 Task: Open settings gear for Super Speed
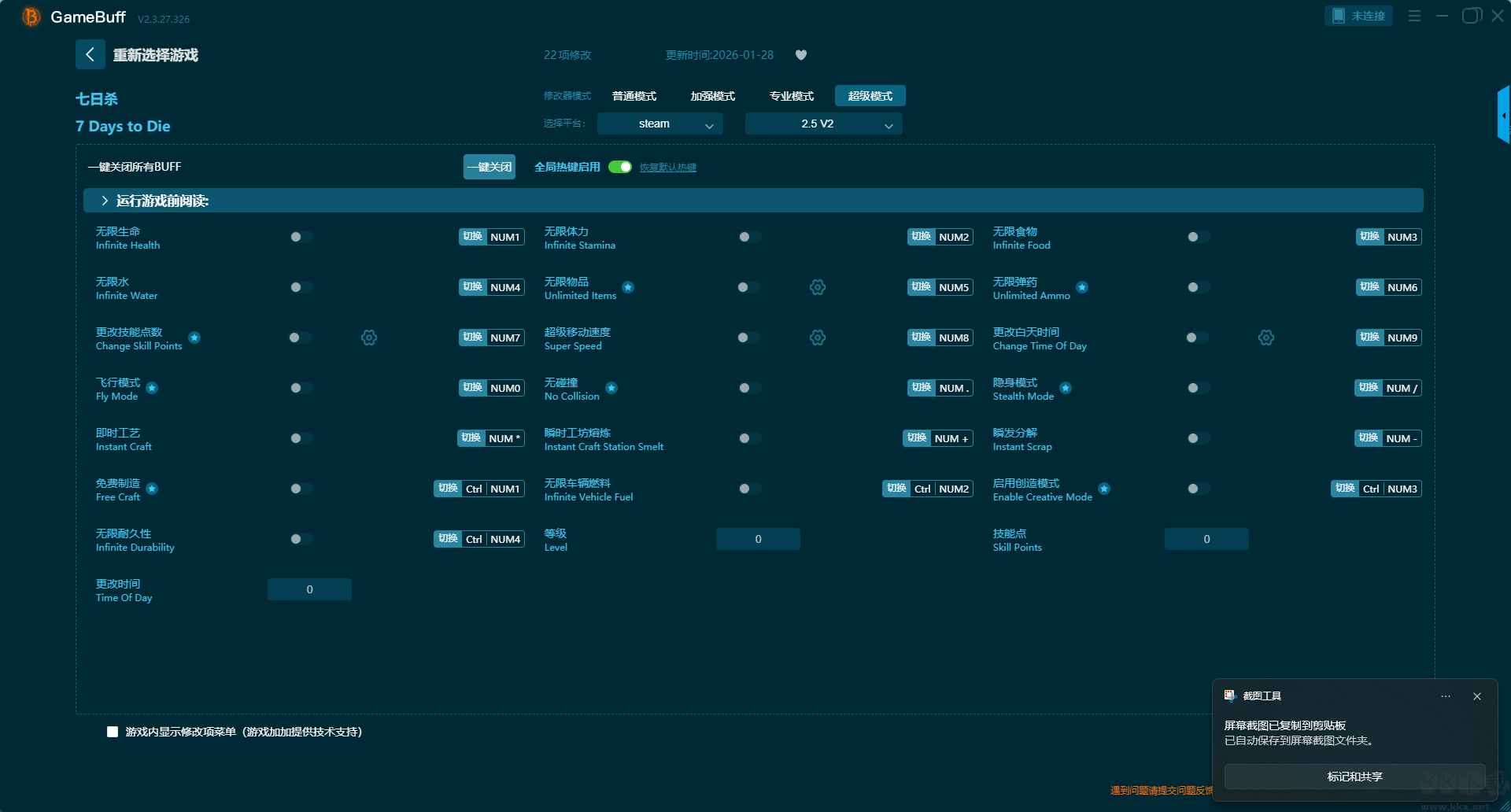[818, 338]
